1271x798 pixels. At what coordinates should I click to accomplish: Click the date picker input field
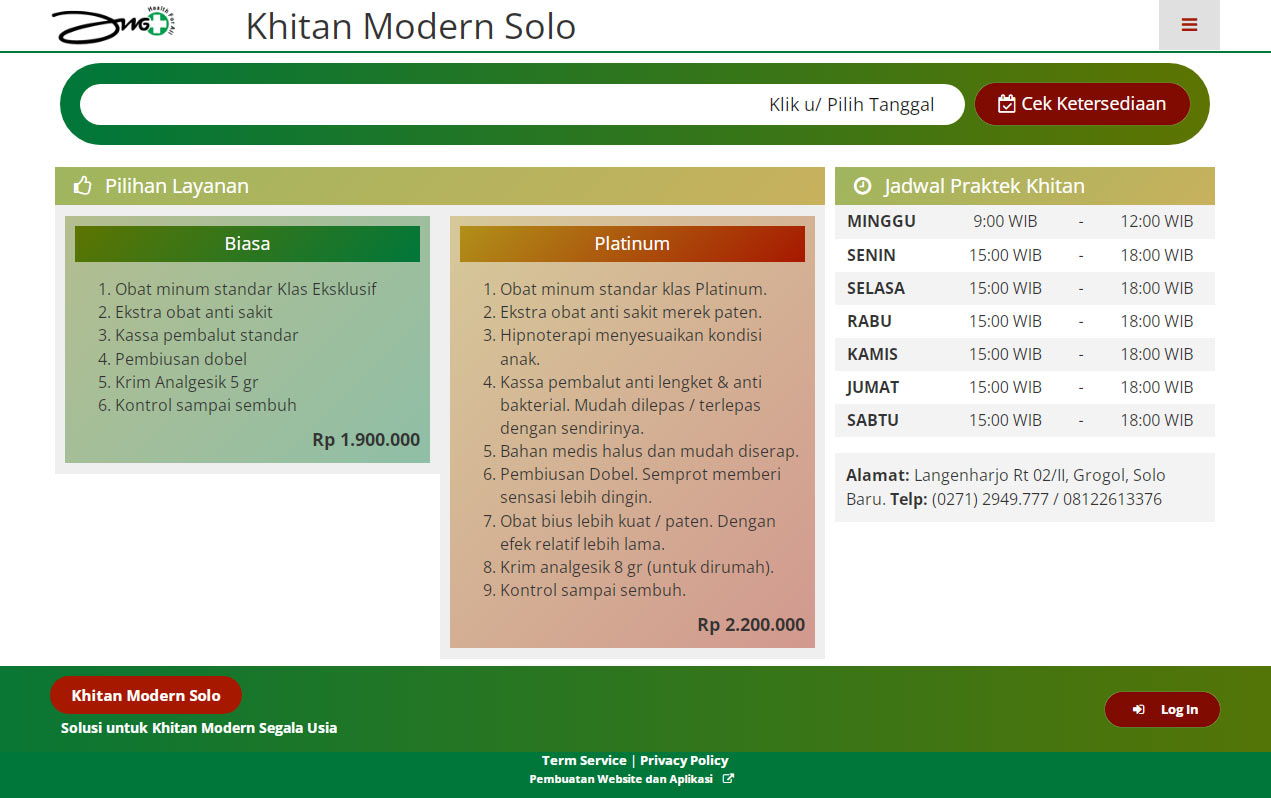click(x=522, y=104)
